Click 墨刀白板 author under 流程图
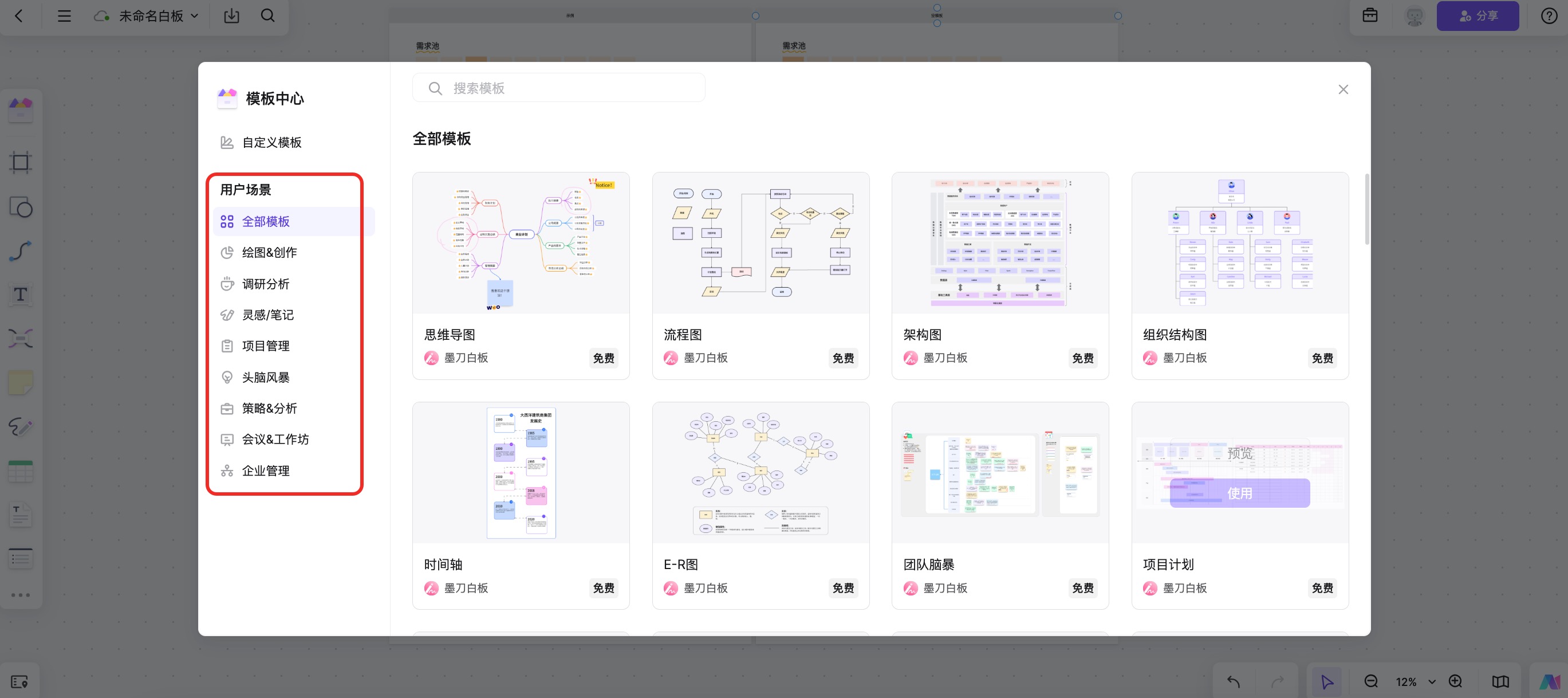The width and height of the screenshot is (1568, 698). click(706, 358)
